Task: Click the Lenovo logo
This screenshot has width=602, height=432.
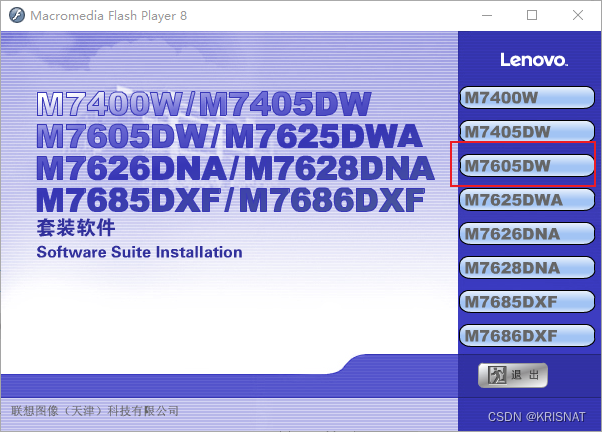Action: point(533,60)
